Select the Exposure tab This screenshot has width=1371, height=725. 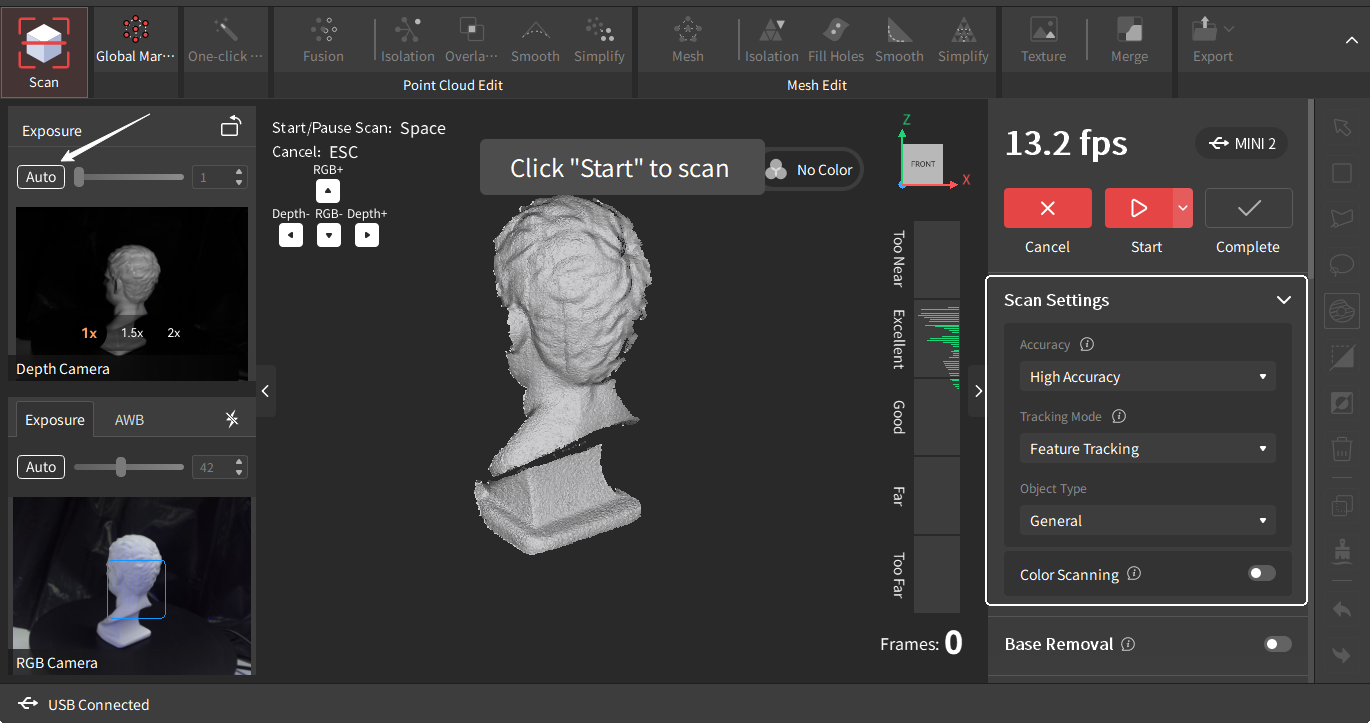click(x=54, y=419)
